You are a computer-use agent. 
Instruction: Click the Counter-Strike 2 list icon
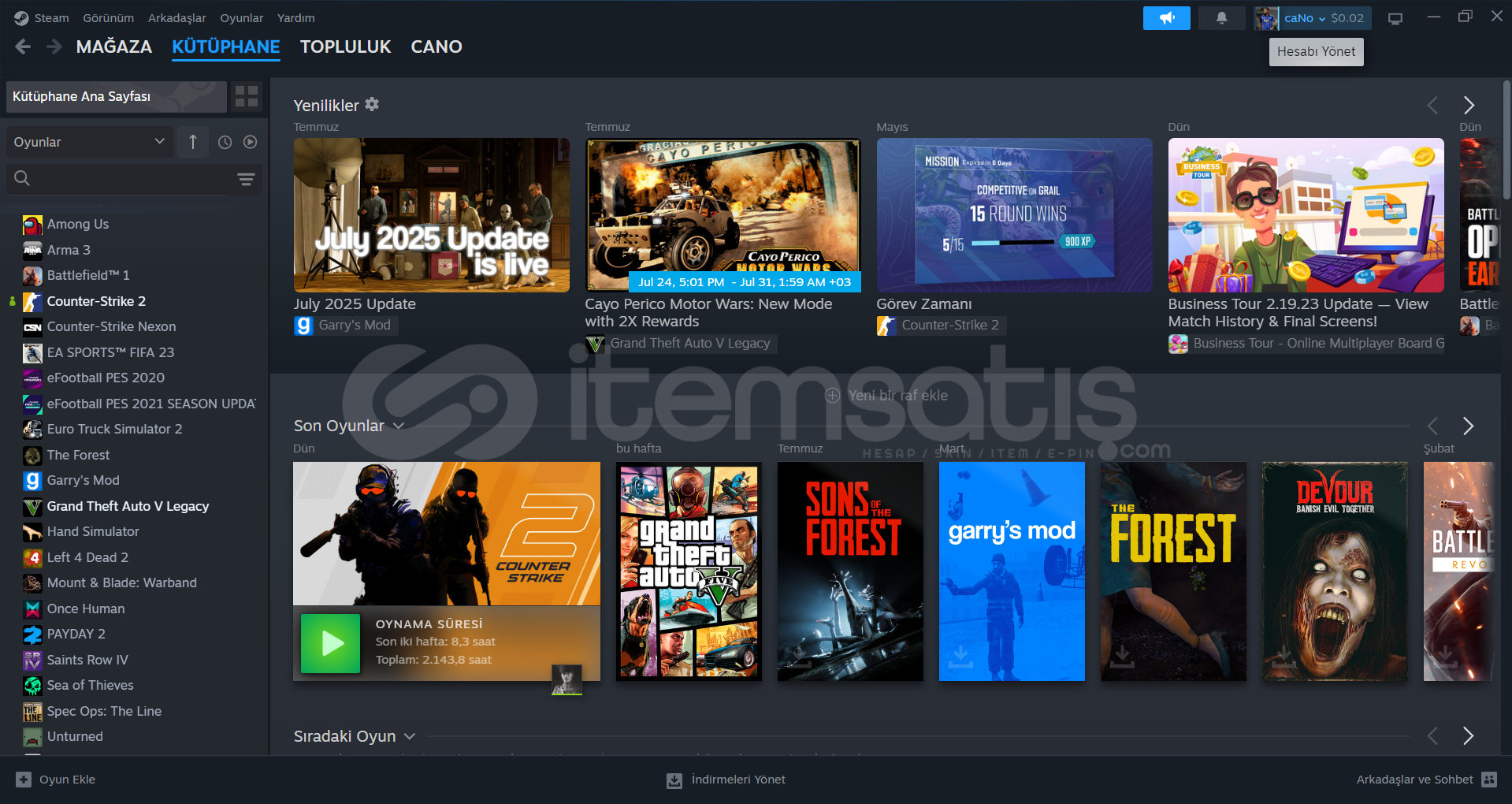tap(32, 301)
